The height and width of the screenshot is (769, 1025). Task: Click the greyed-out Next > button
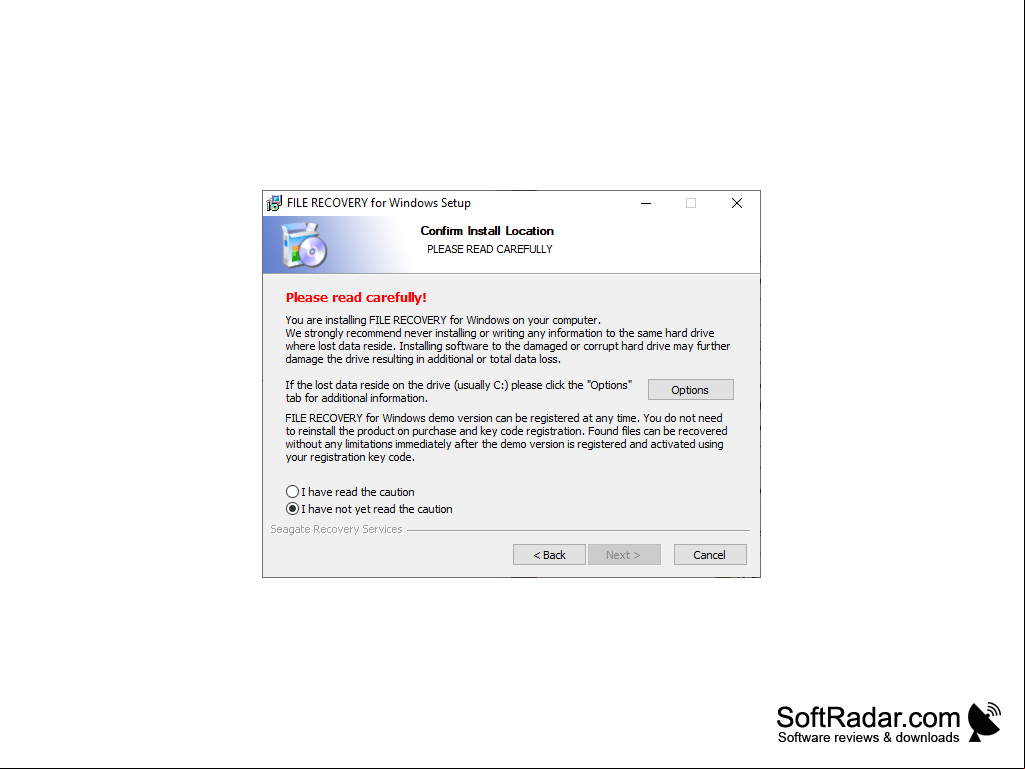(624, 555)
